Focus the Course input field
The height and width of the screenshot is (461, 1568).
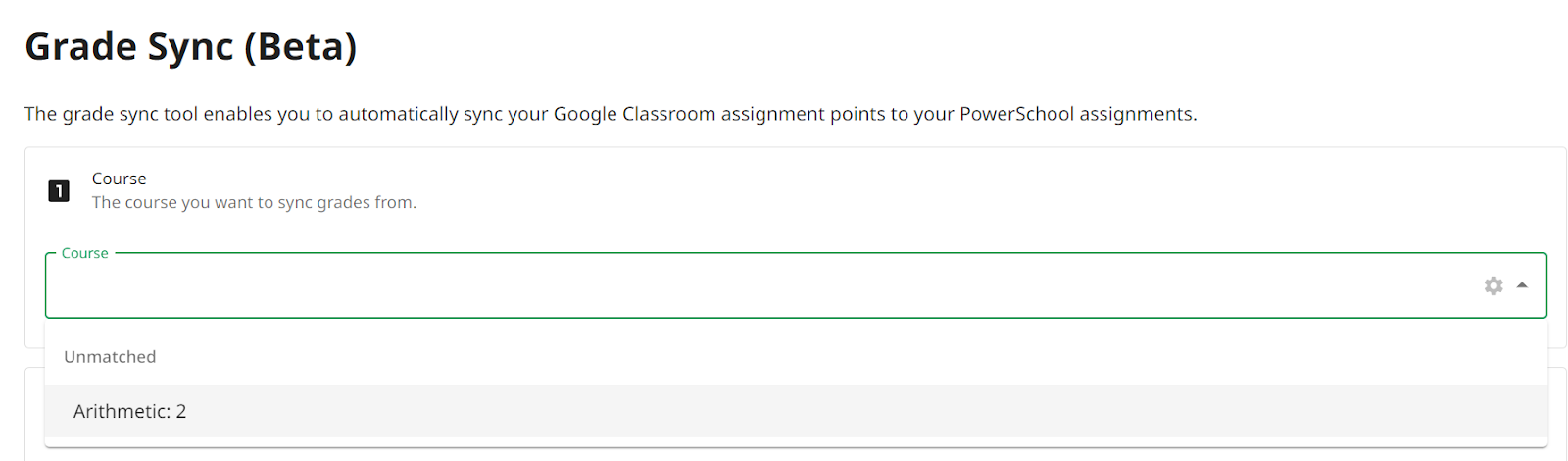tap(764, 285)
